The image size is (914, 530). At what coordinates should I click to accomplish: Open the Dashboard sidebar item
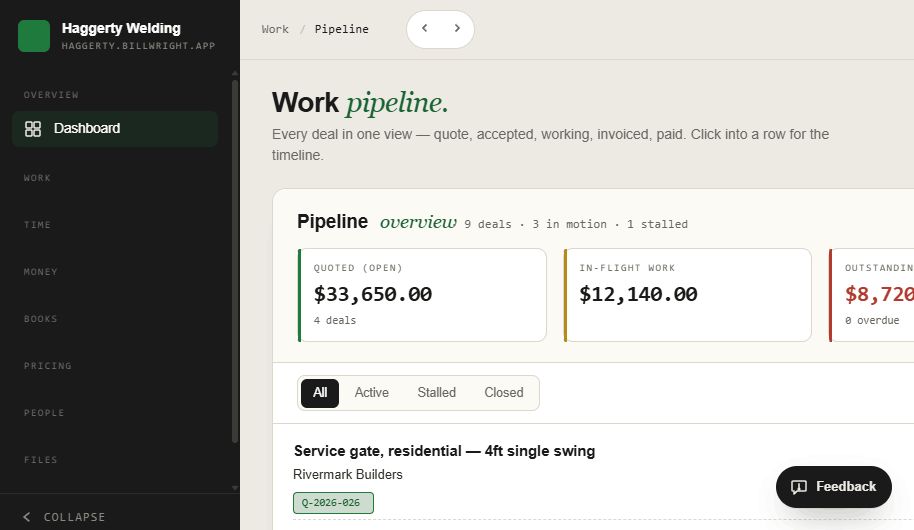coord(115,128)
